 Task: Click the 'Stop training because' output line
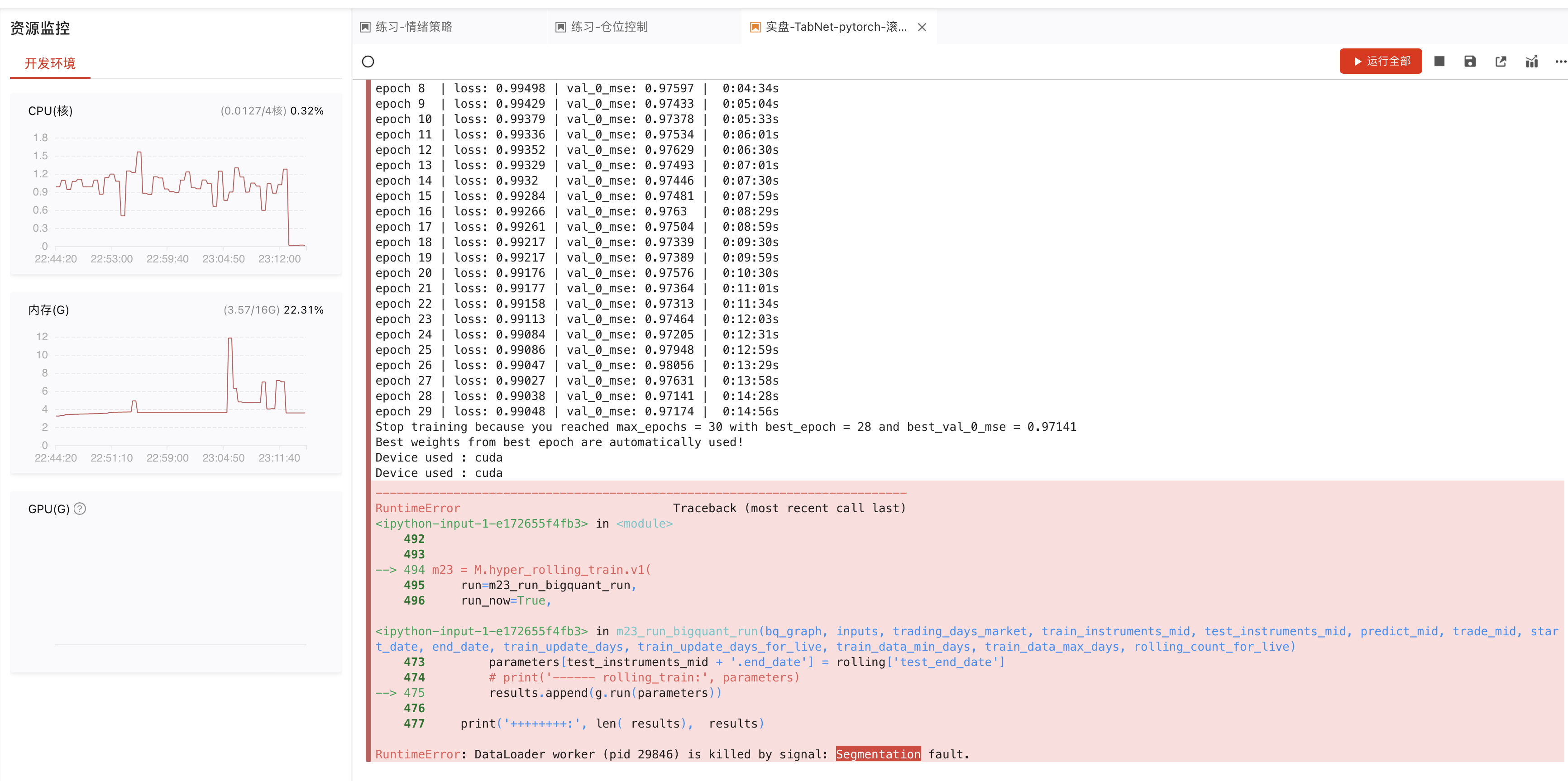726,426
